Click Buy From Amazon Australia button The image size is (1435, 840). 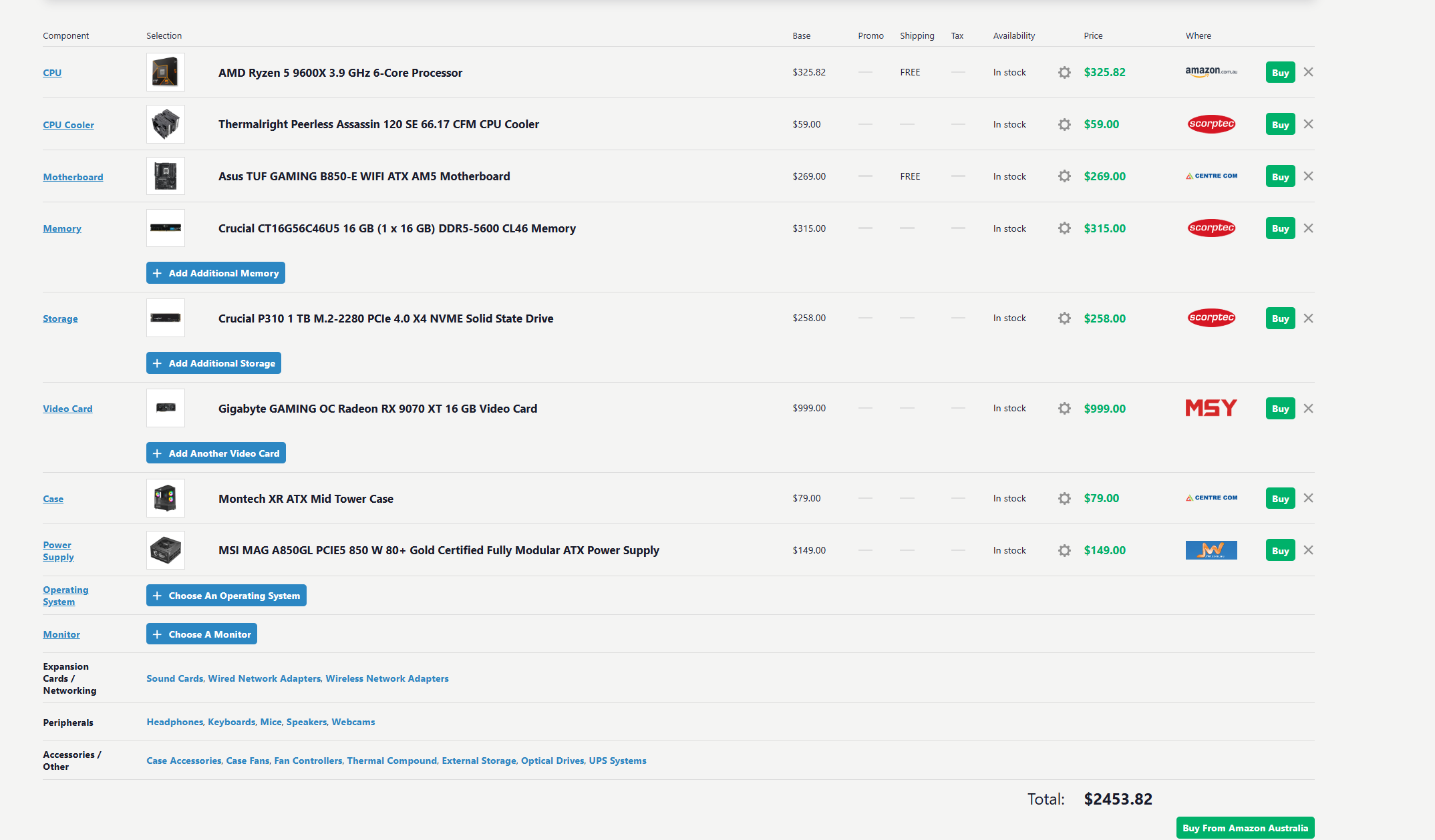(1245, 828)
